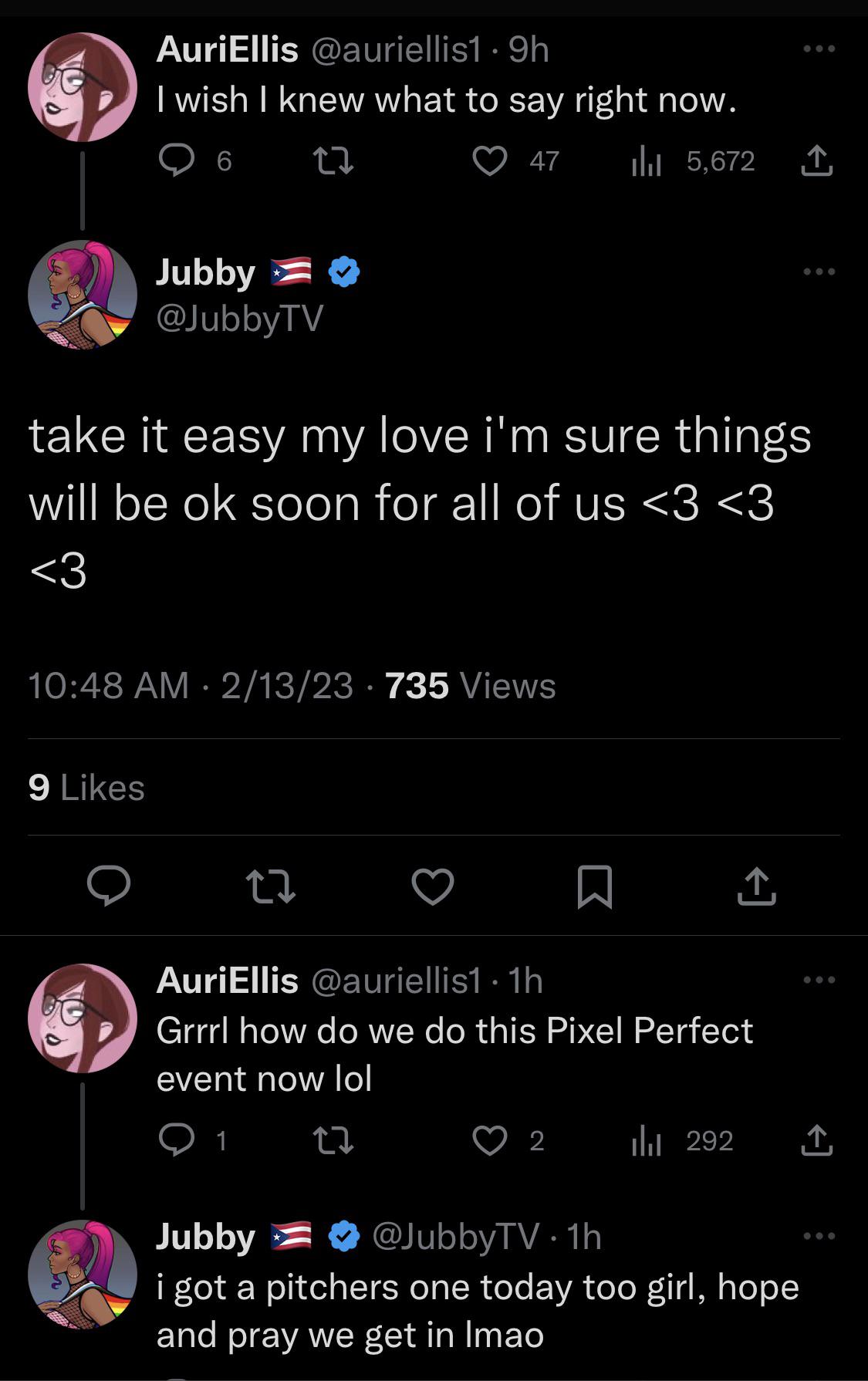View the 9 Likes list
Screen dimensions: 868x1381
pyautogui.click(x=86, y=788)
